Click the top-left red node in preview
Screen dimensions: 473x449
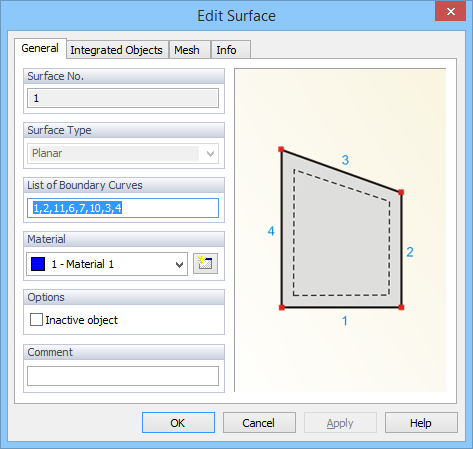281,149
